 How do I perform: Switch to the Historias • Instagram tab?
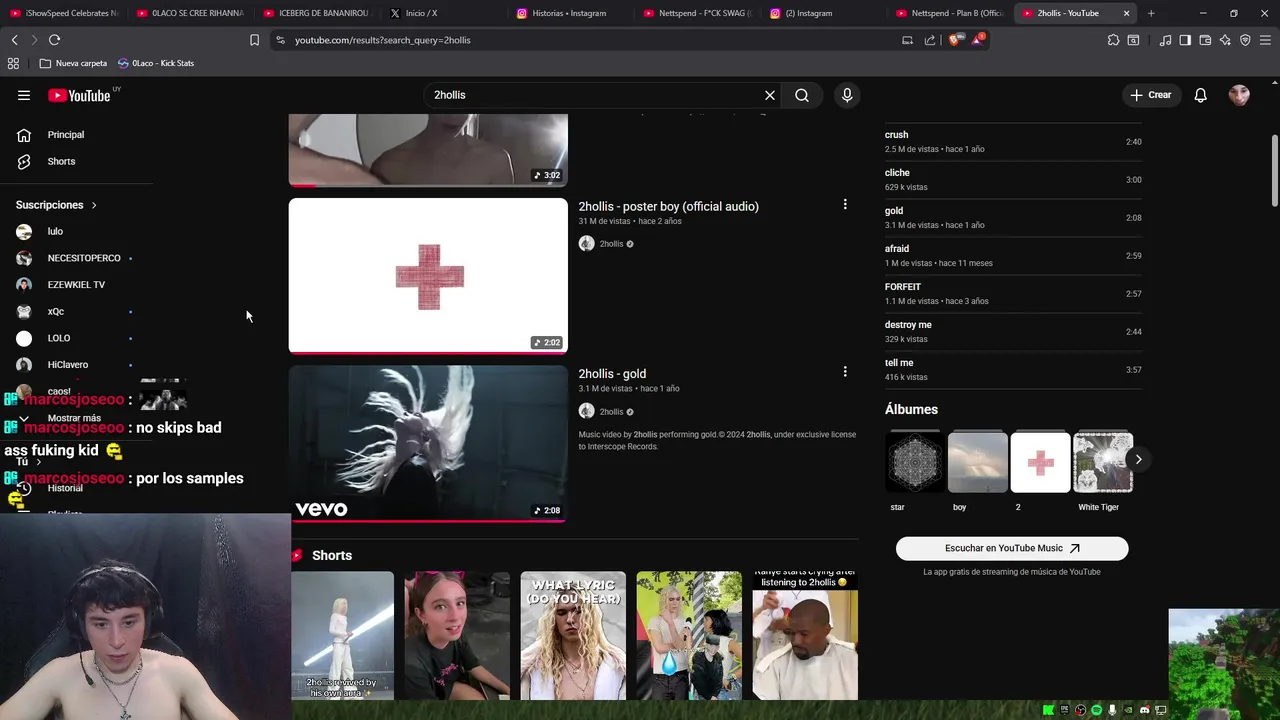pos(570,13)
